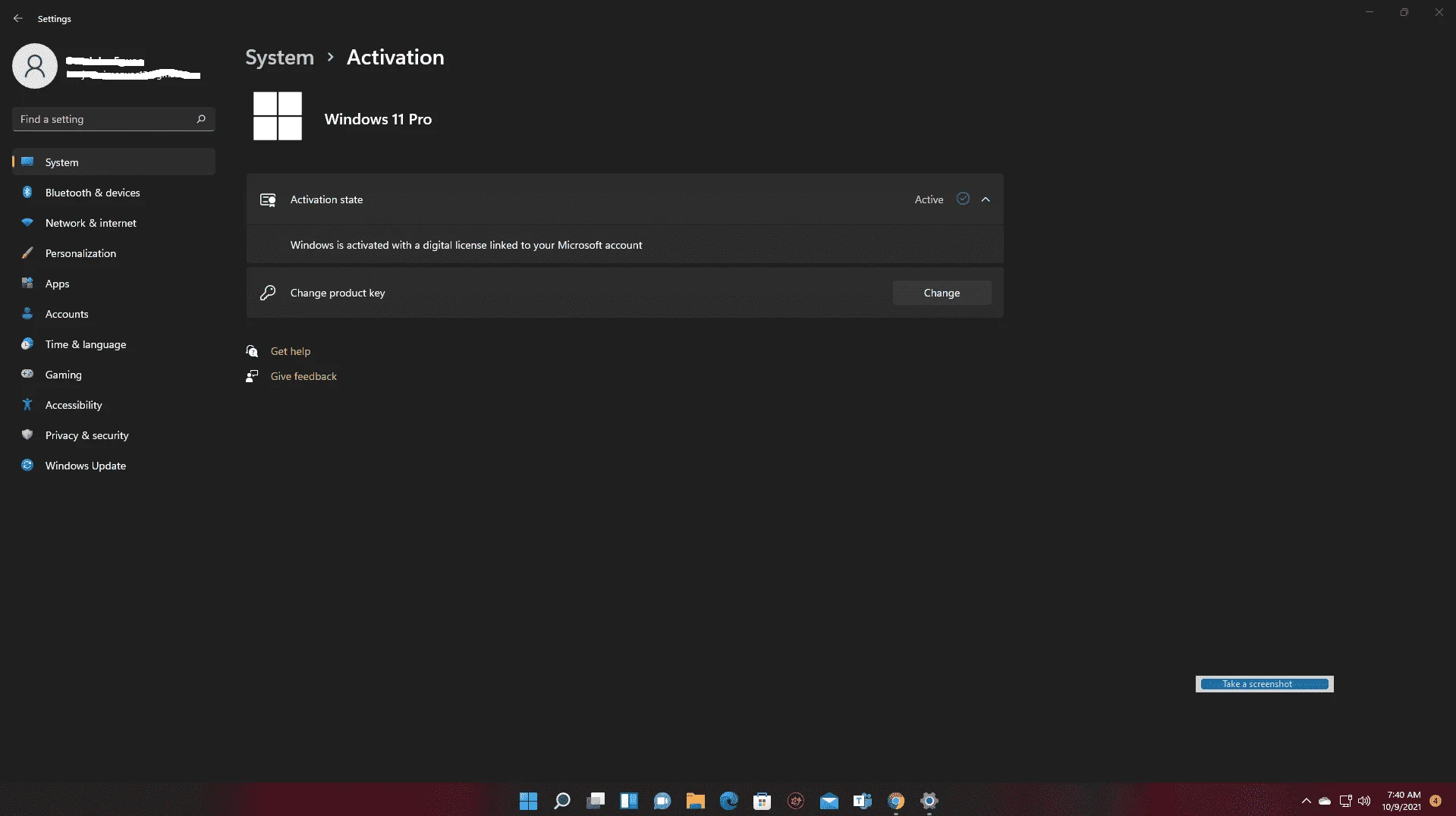1456x816 pixels.
Task: Launch Microsoft Edge from the taskbar
Action: click(729, 801)
